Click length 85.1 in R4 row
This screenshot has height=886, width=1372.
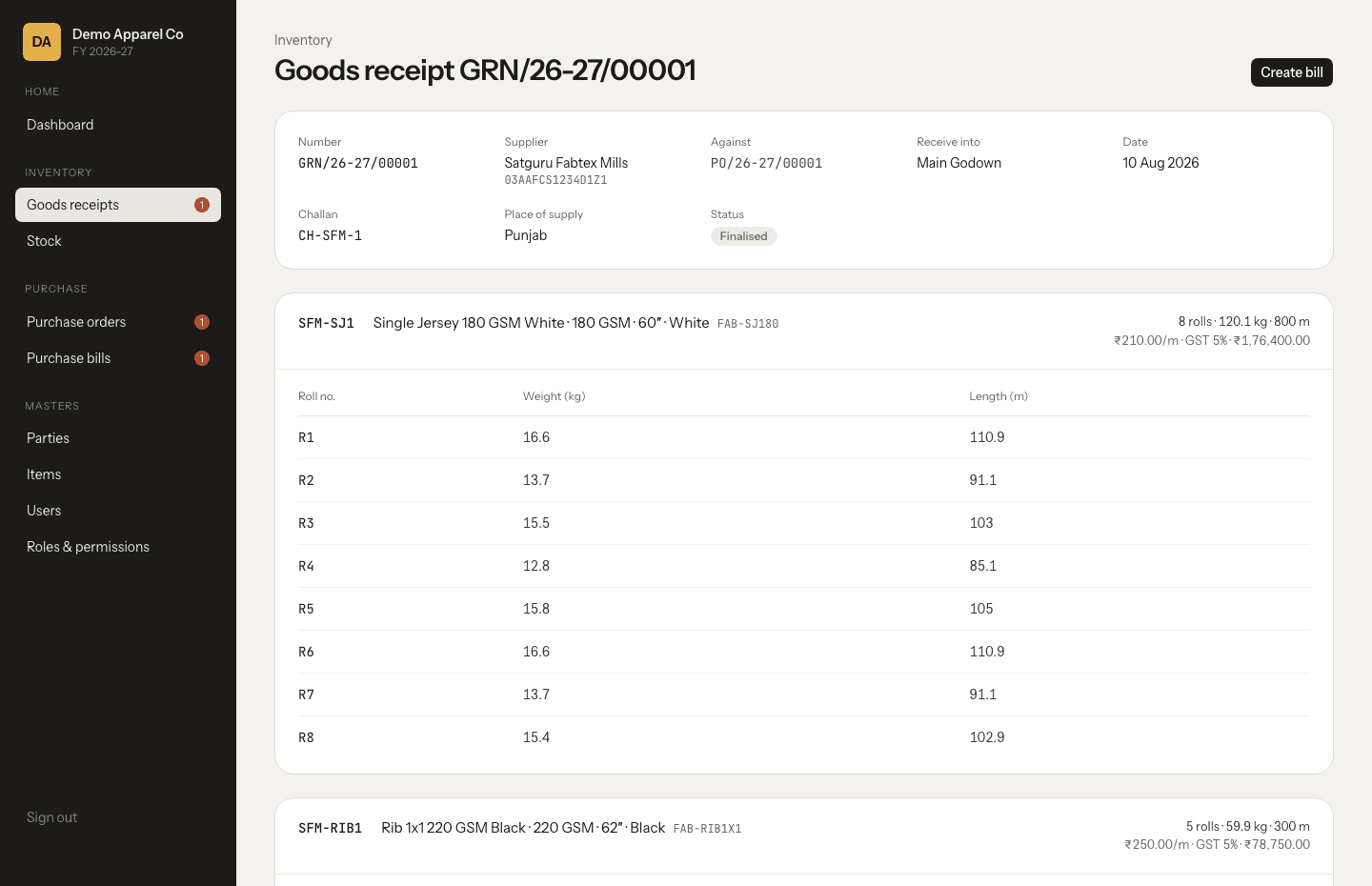pyautogui.click(x=983, y=566)
